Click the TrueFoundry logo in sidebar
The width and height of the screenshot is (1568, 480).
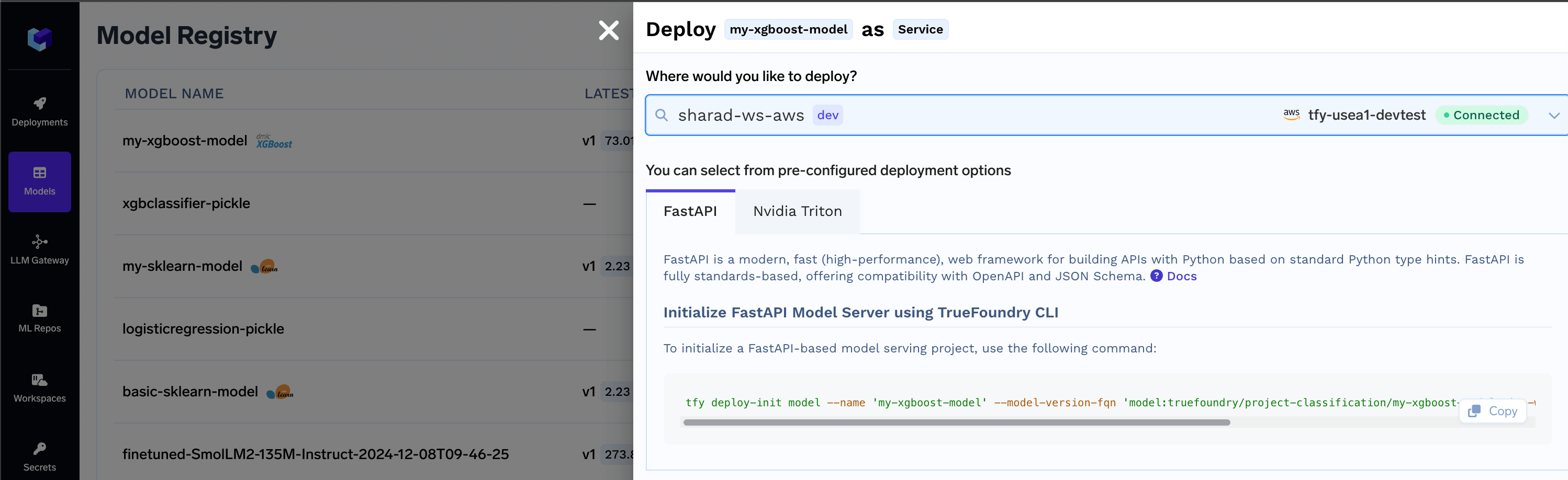point(40,39)
